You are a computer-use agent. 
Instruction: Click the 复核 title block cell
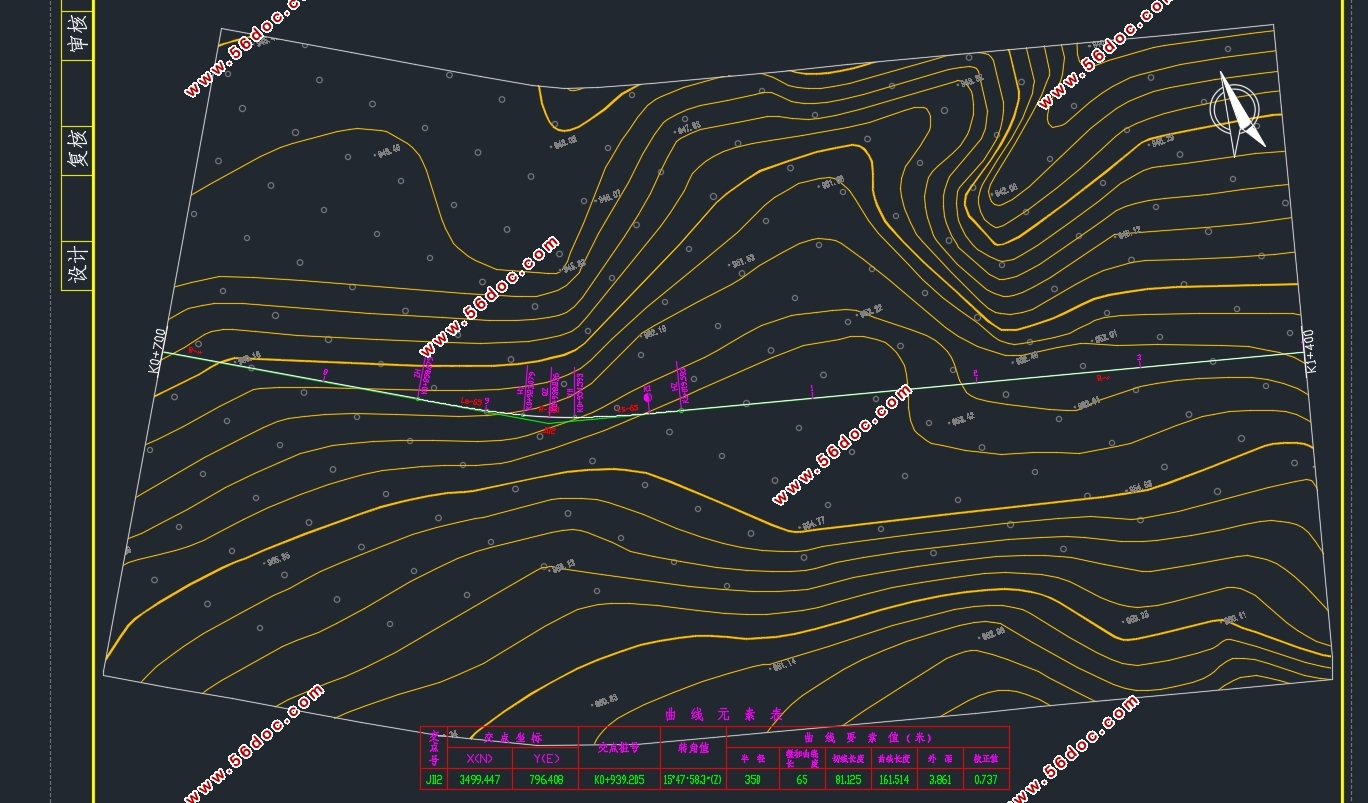(x=78, y=147)
